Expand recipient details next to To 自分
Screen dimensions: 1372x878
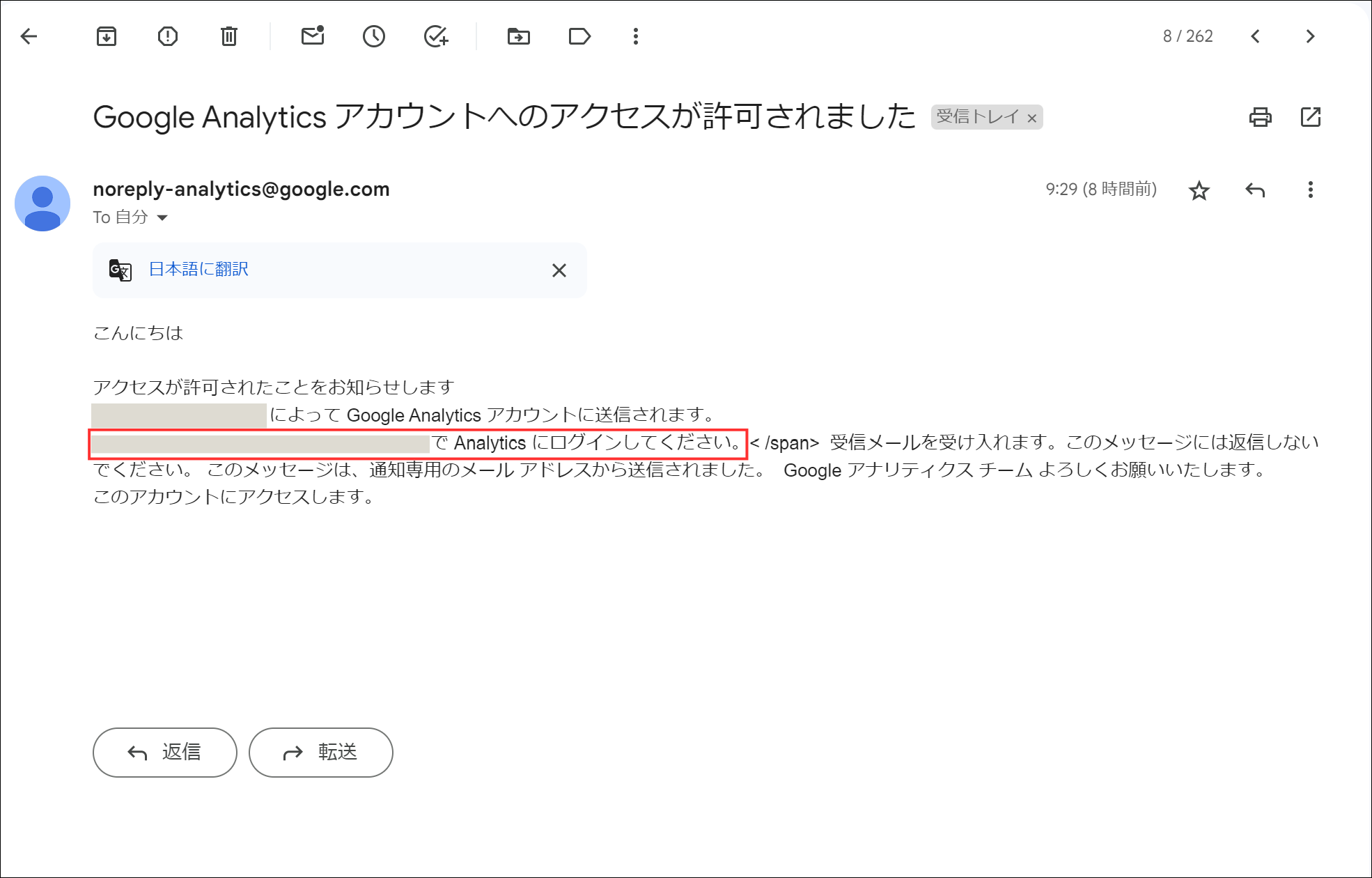click(162, 218)
